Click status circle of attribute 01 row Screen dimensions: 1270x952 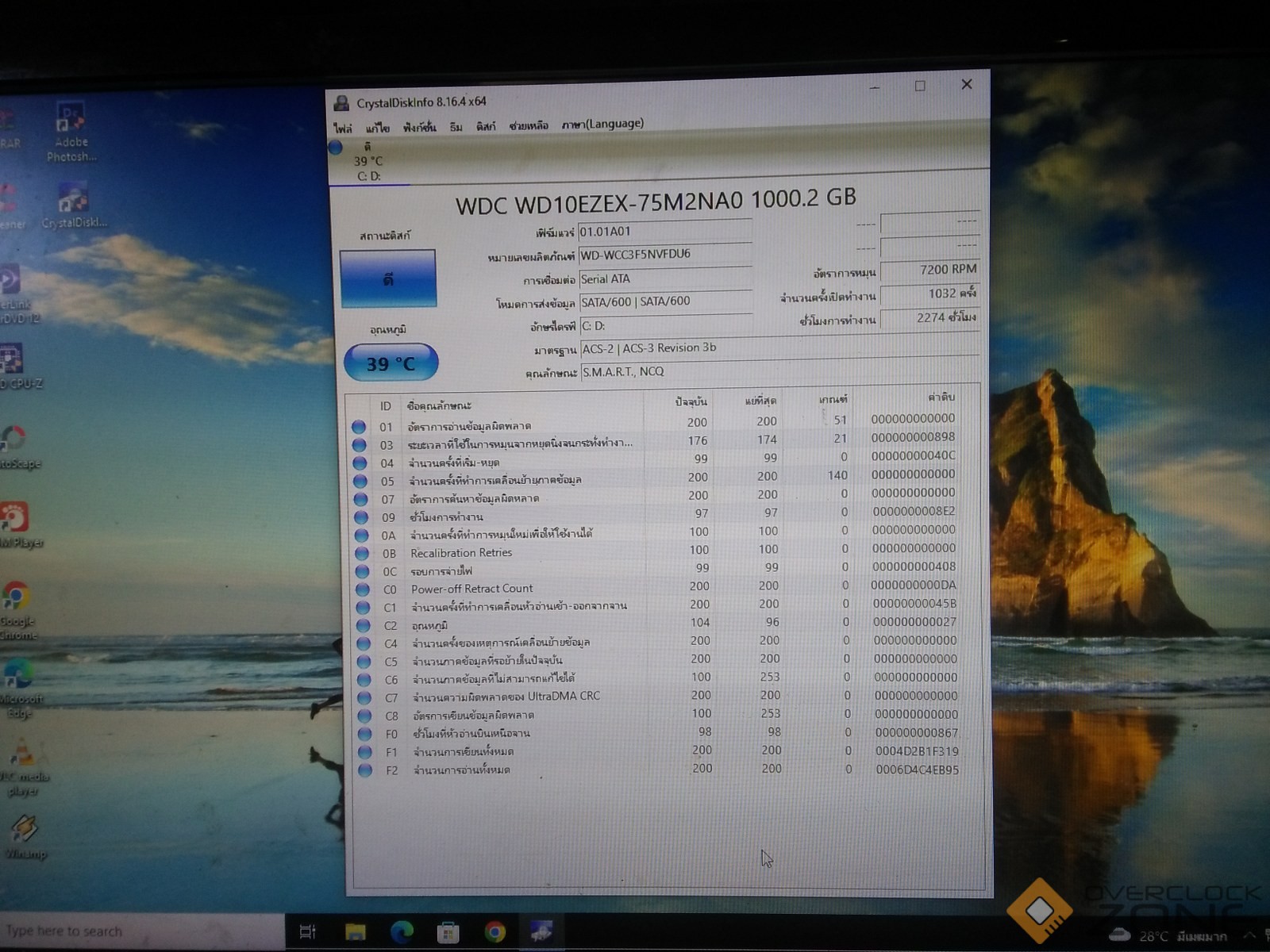point(359,427)
